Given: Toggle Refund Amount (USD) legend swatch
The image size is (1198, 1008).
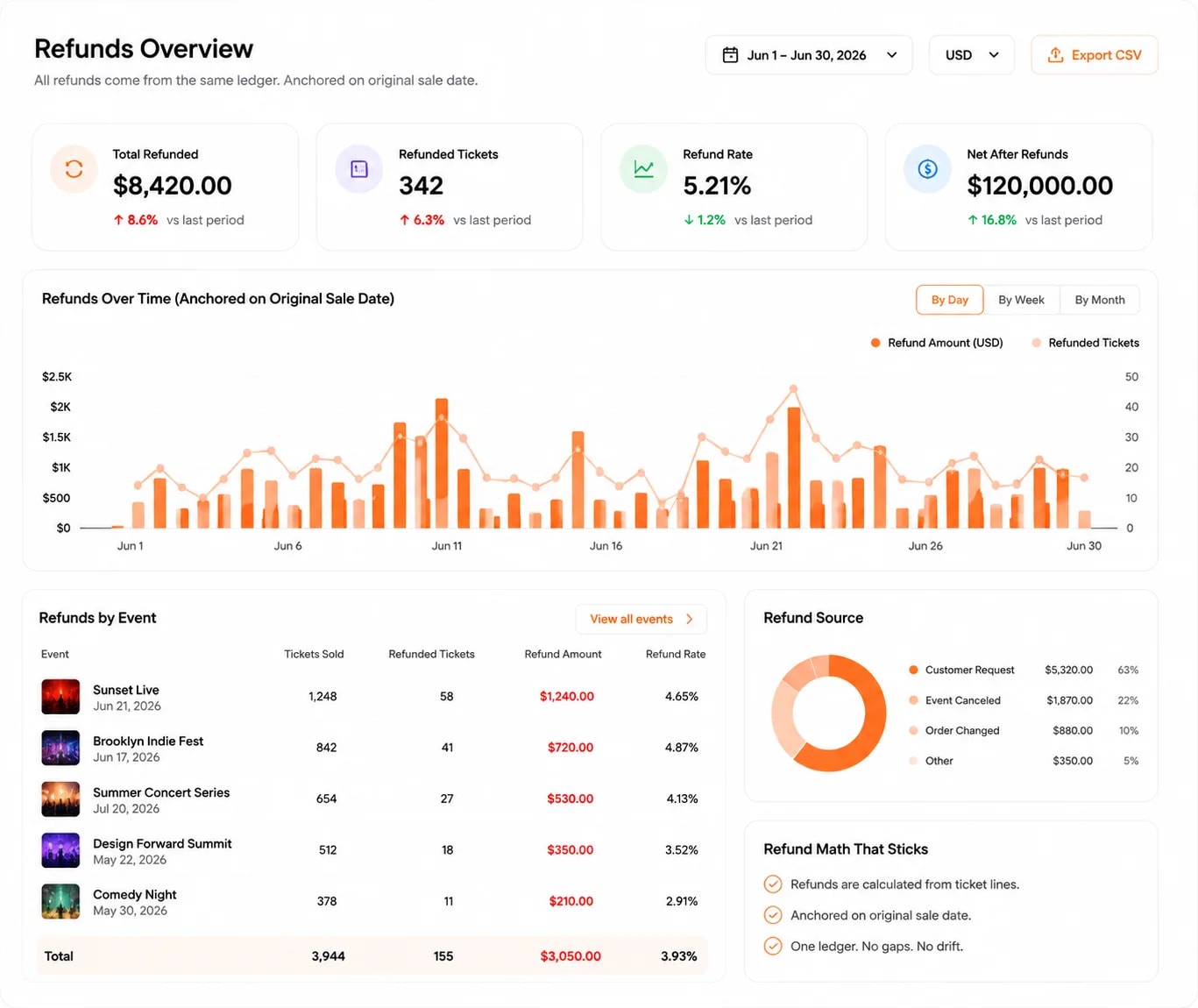Looking at the screenshot, I should [x=875, y=343].
